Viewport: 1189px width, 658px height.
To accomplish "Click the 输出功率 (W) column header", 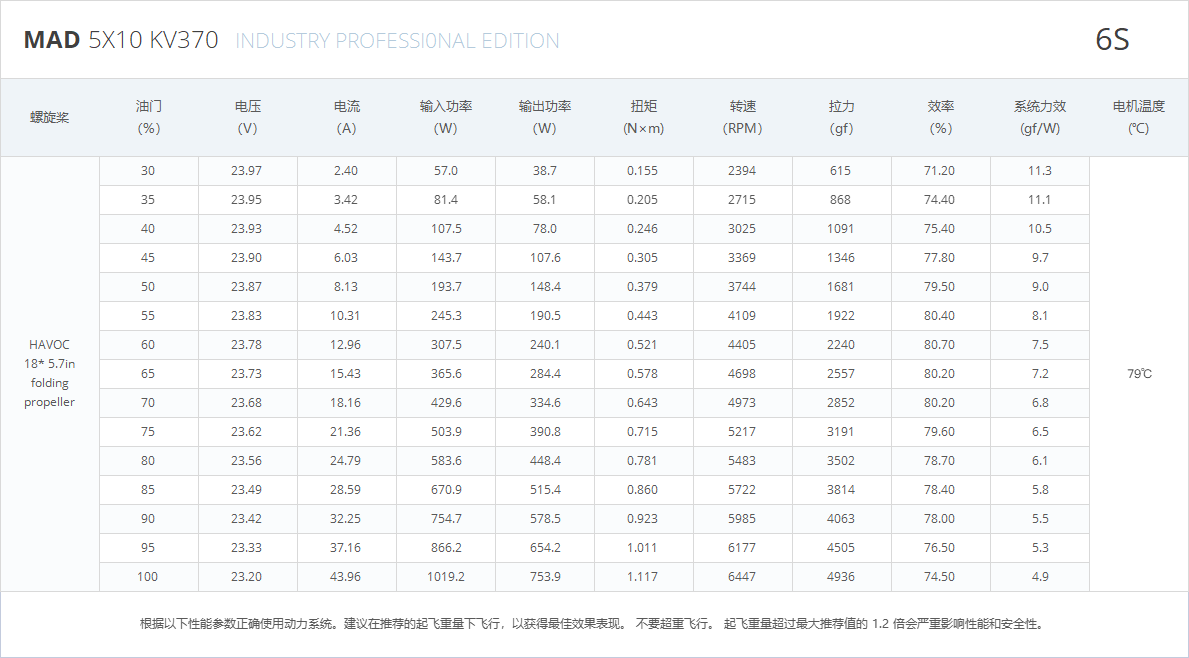I will 544,118.
